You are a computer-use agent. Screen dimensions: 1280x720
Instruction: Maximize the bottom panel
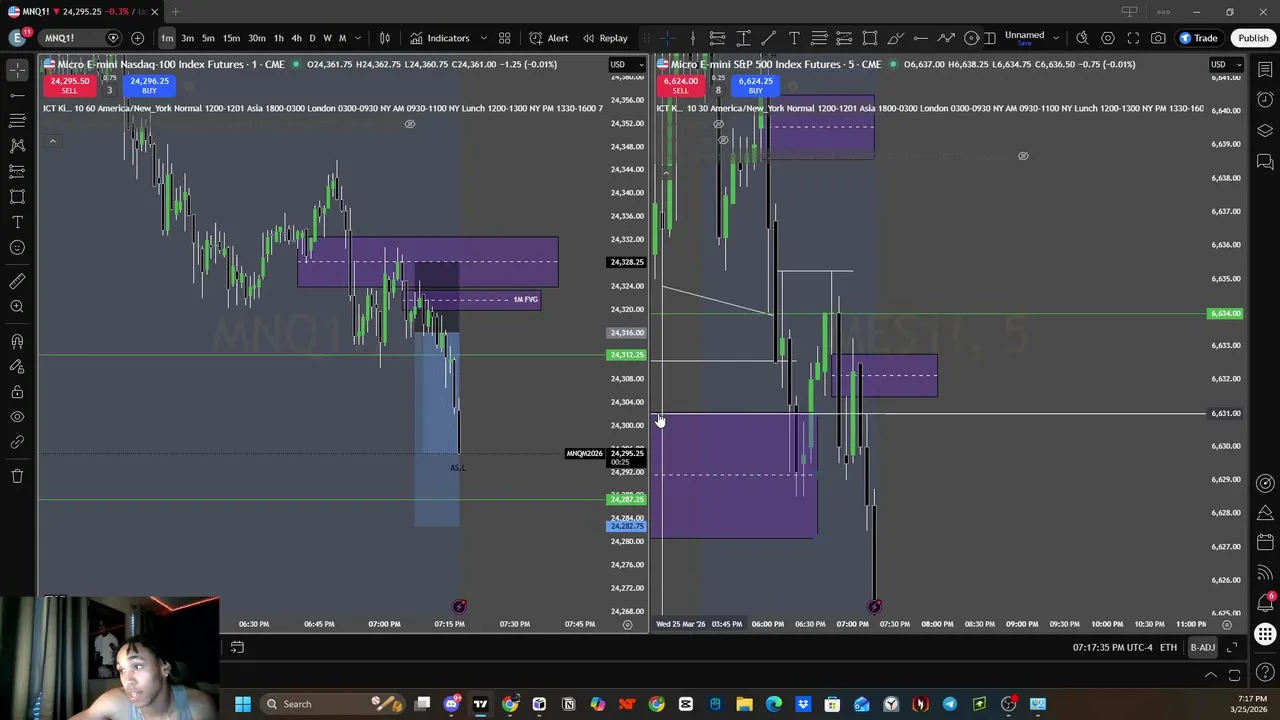[1234, 675]
